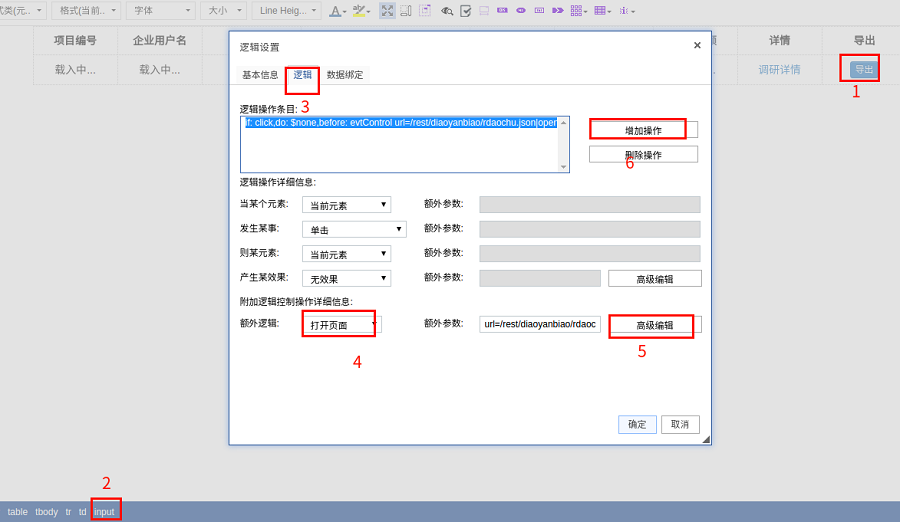Open the 额外逻辑 dropdown showing 打开页面

tap(340, 325)
